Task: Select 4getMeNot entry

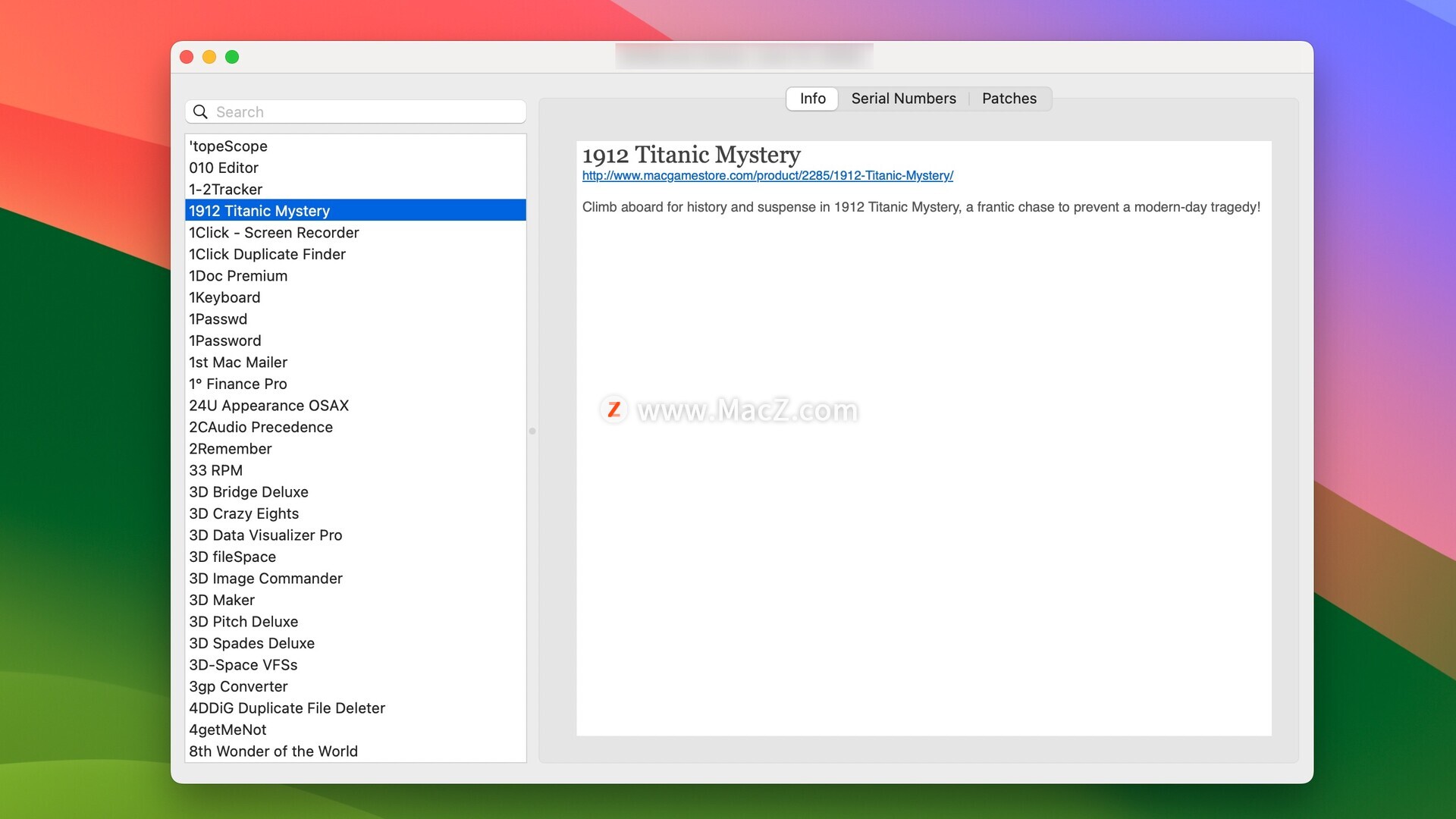Action: [x=355, y=730]
